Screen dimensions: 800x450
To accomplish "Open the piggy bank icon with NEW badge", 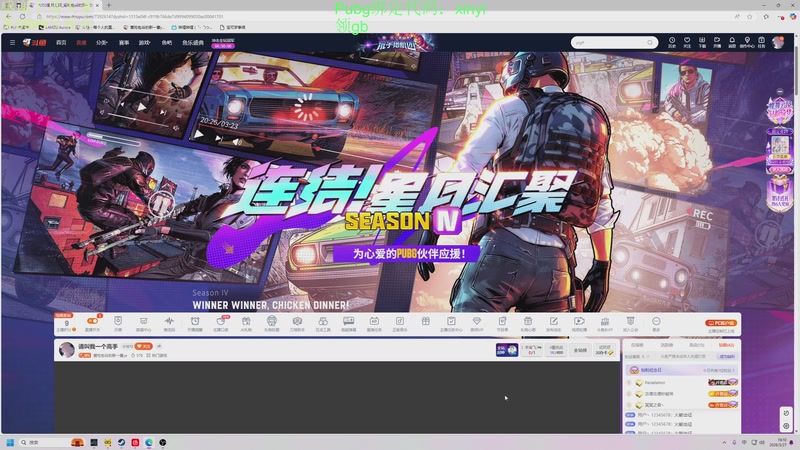I will [x=220, y=323].
